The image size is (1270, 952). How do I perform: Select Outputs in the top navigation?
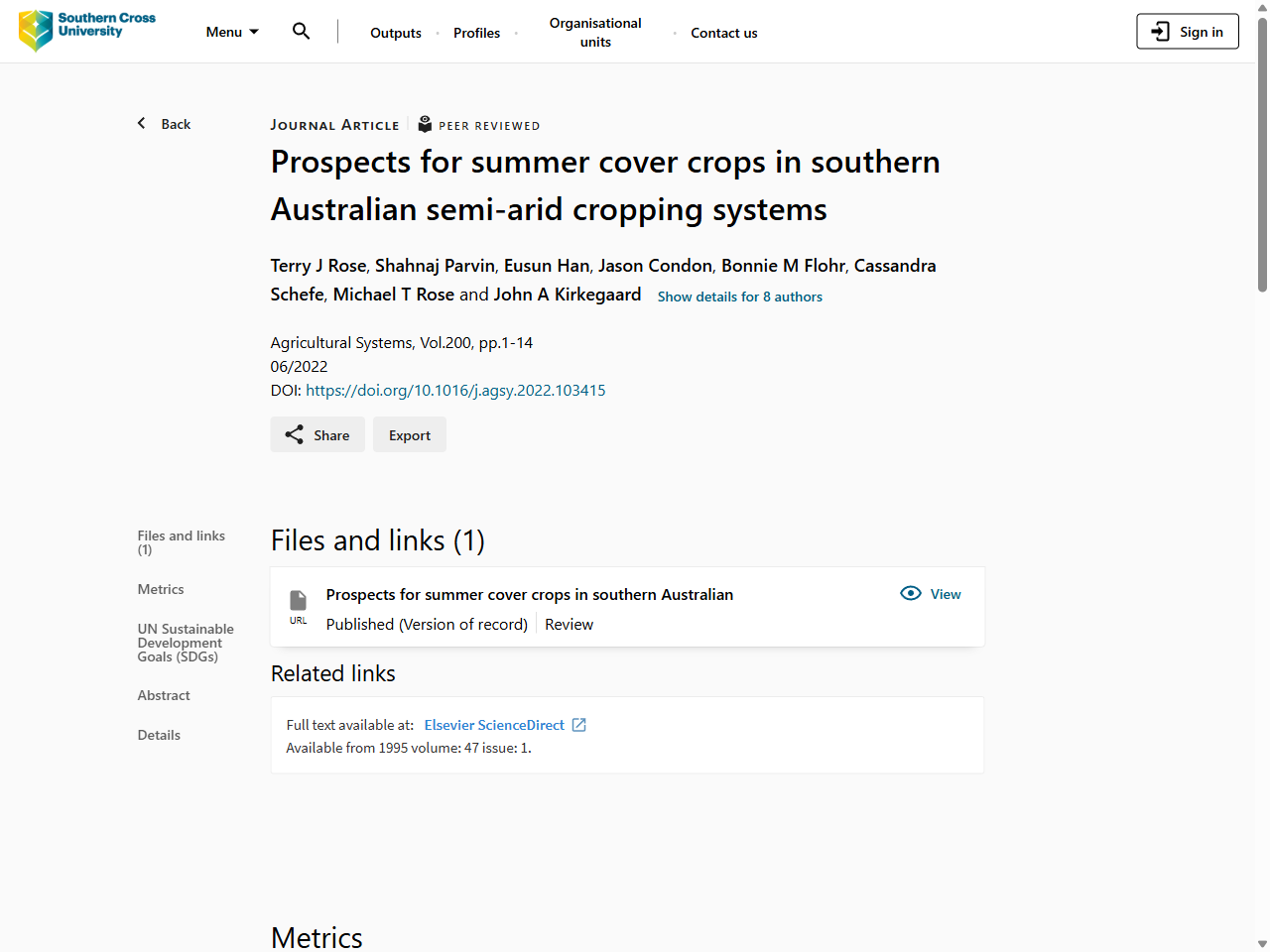395,32
